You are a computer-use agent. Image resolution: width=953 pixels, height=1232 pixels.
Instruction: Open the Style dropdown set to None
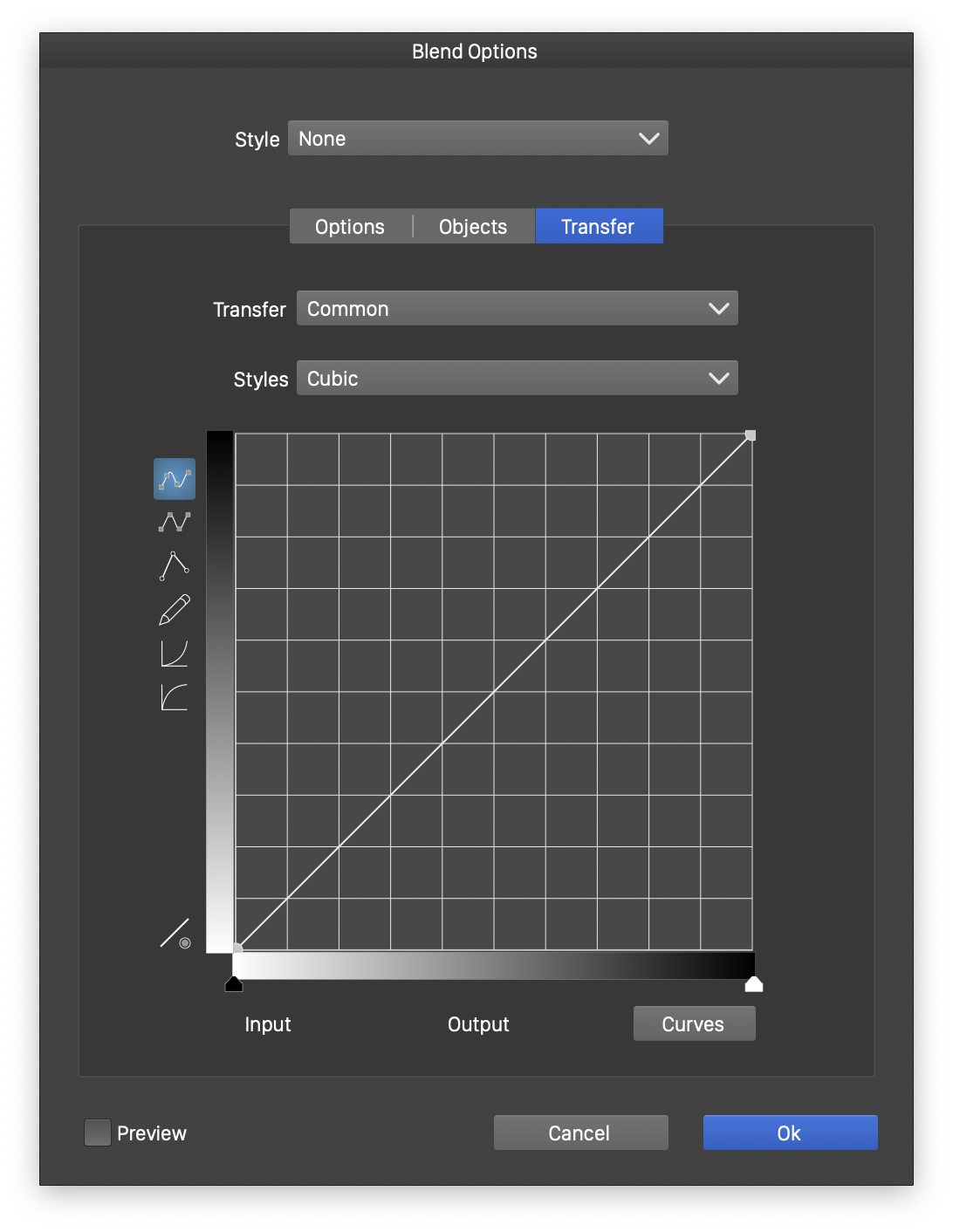pos(477,139)
